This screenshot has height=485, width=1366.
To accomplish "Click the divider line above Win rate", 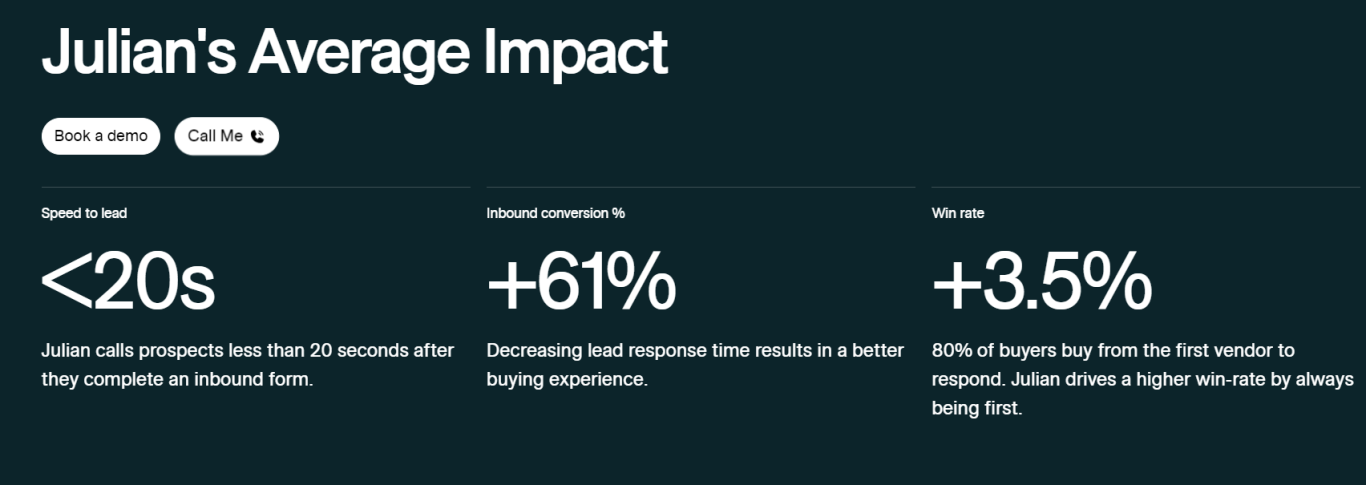I will pos(1146,187).
